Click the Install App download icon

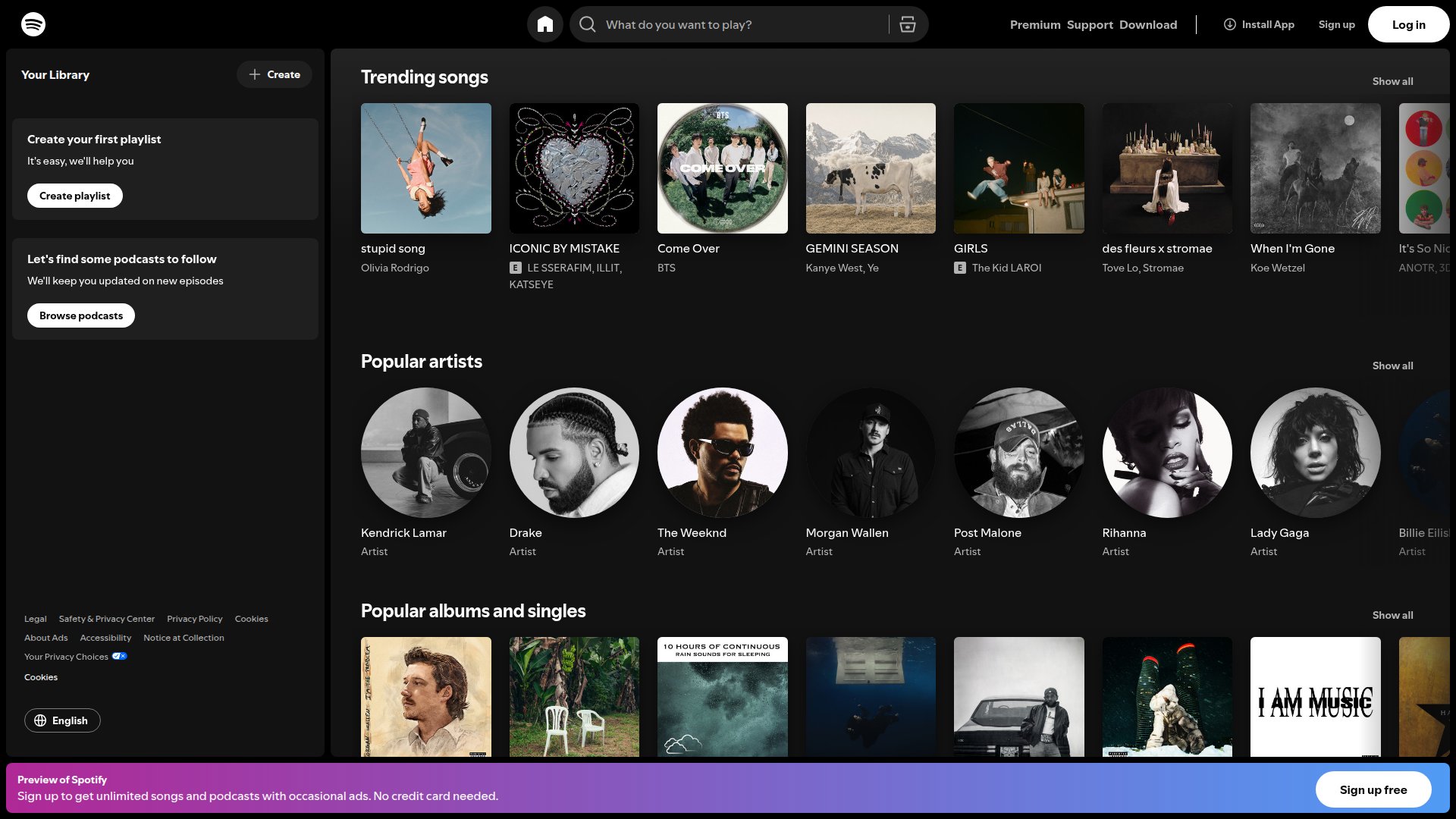(1230, 24)
